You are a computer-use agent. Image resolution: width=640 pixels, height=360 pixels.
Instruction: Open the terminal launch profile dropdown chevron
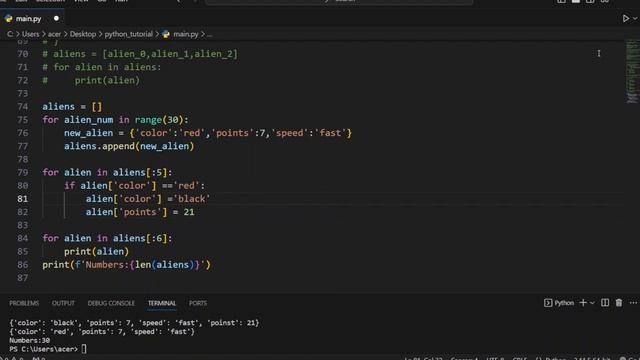592,303
